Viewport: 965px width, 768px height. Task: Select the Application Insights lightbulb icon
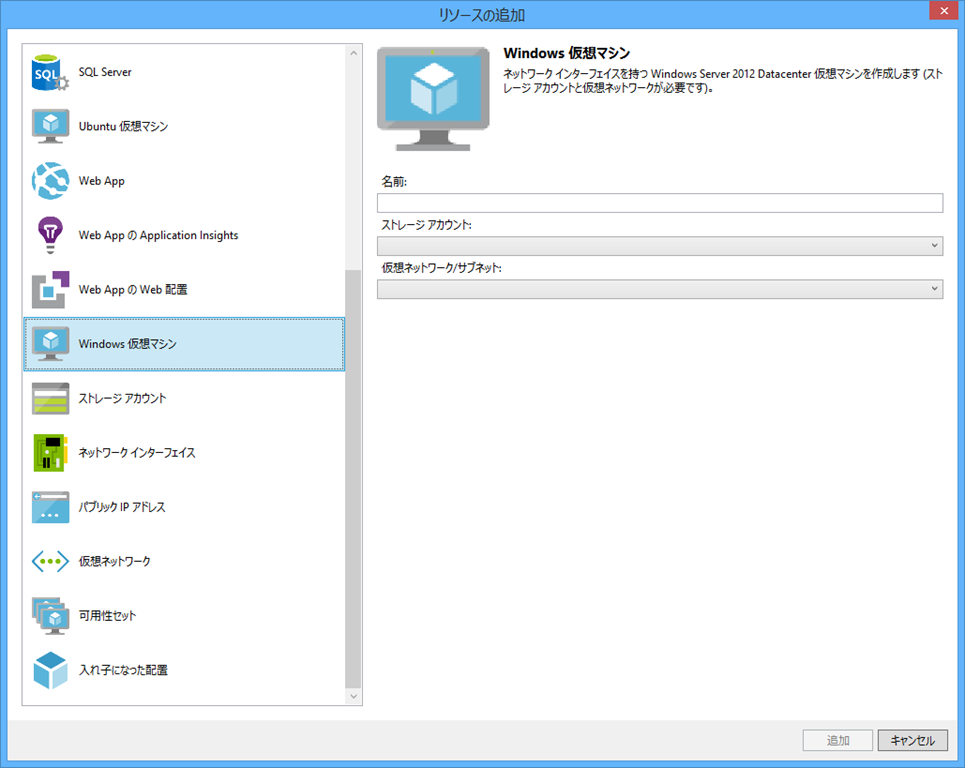pos(50,235)
